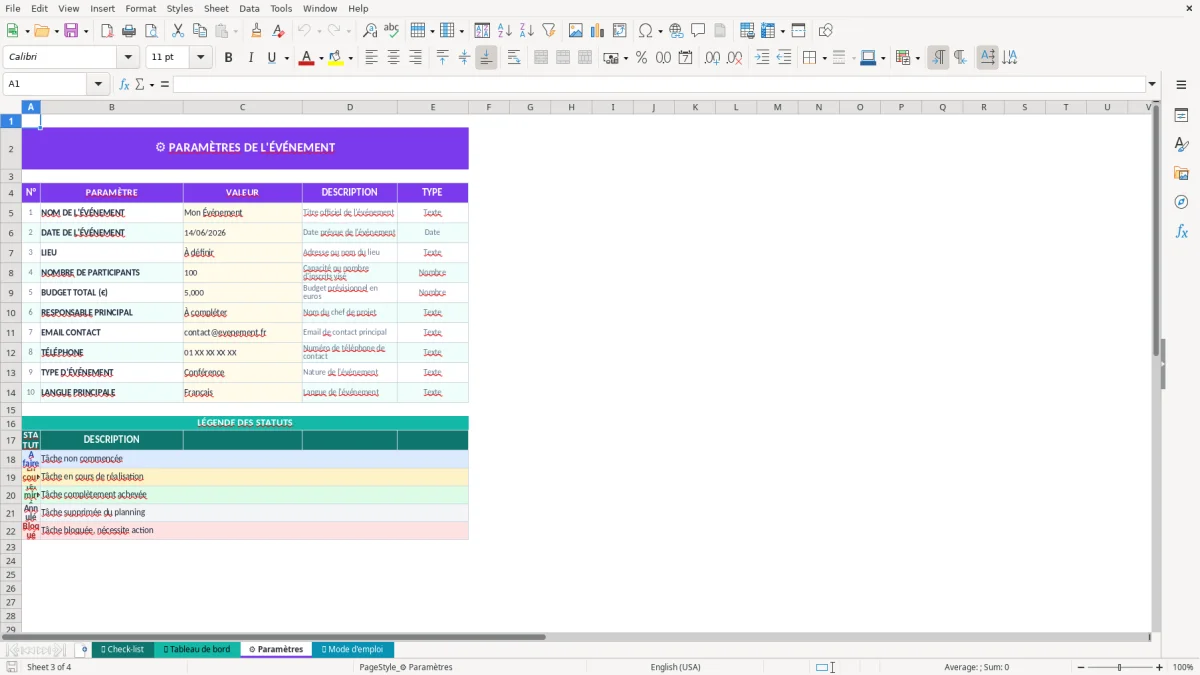Open the Underline style dropdown arrow

click(287, 58)
